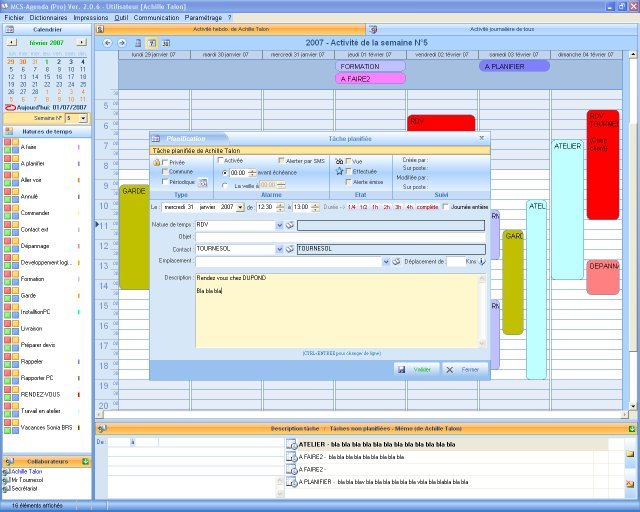Image resolution: width=640 pixels, height=512 pixels.
Task: Enable the Privée checkbox
Action: coord(165,163)
